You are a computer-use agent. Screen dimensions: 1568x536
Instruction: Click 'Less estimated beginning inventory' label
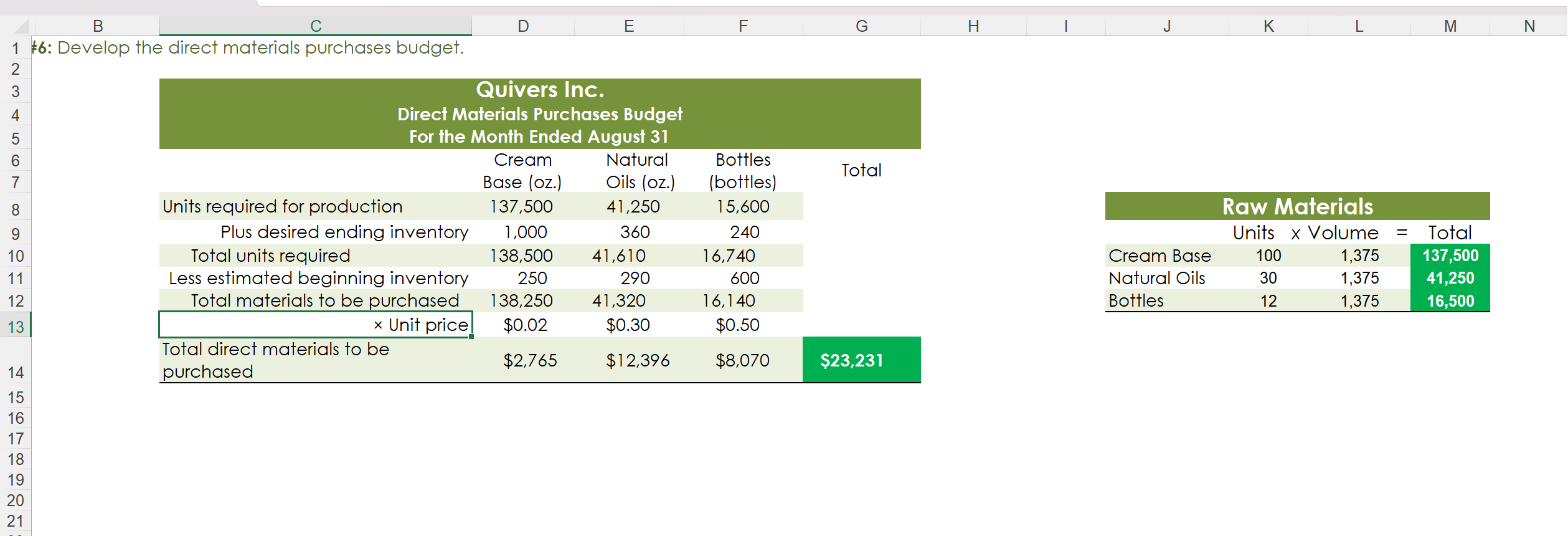click(x=319, y=278)
